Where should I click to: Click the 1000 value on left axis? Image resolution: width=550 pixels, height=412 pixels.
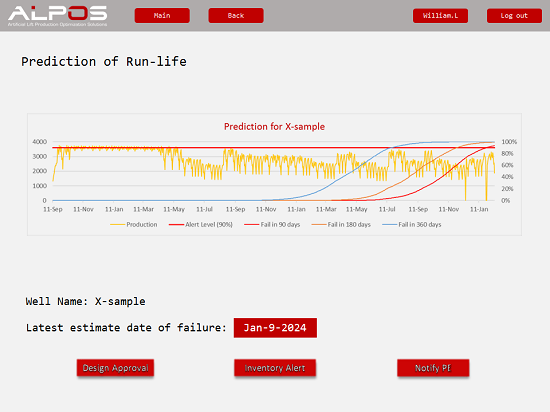click(40, 186)
